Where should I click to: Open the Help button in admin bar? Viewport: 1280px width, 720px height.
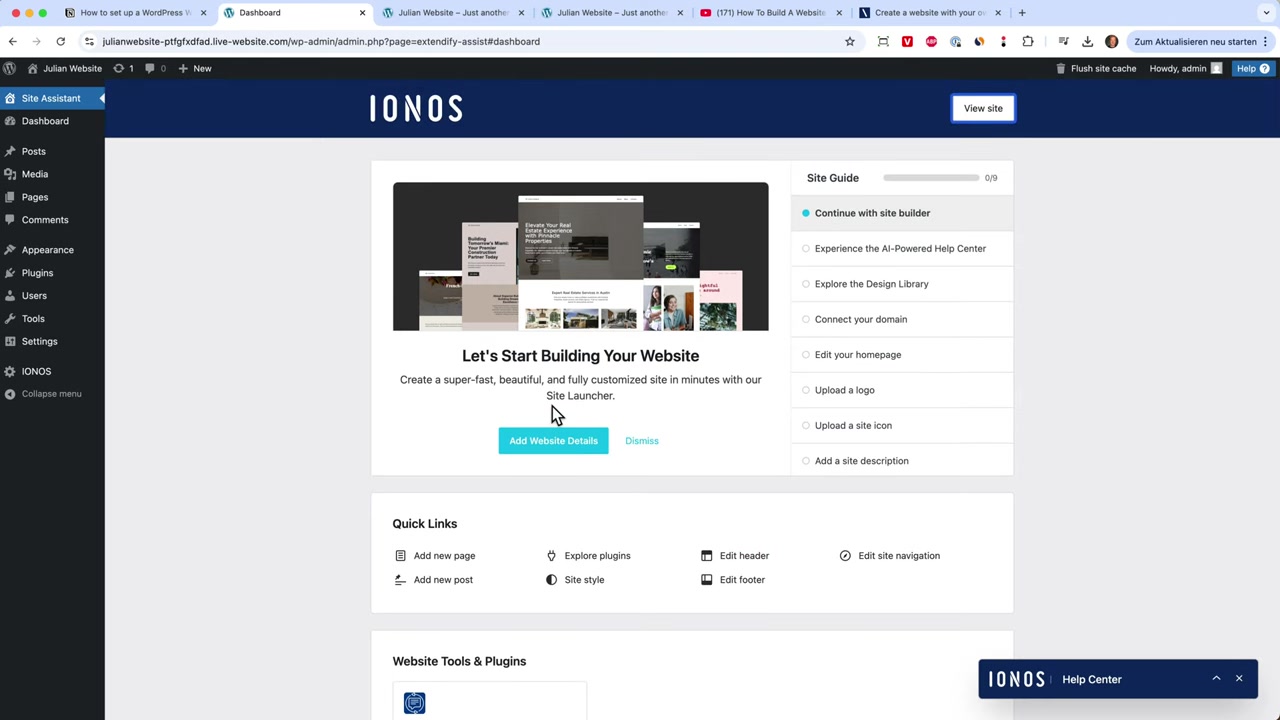pyautogui.click(x=1252, y=68)
